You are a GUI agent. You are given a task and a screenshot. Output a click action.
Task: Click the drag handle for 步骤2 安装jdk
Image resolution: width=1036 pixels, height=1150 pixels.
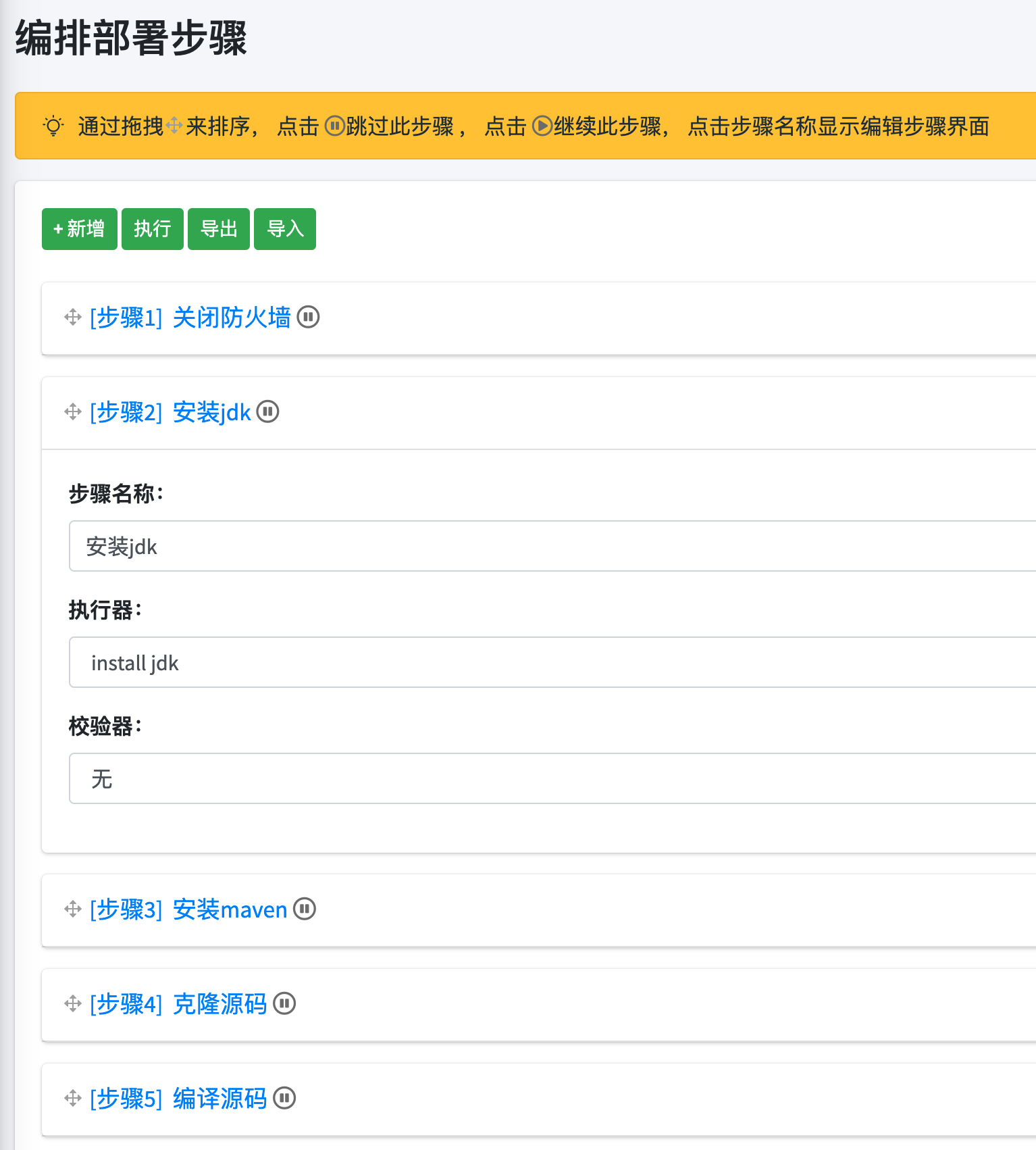73,411
